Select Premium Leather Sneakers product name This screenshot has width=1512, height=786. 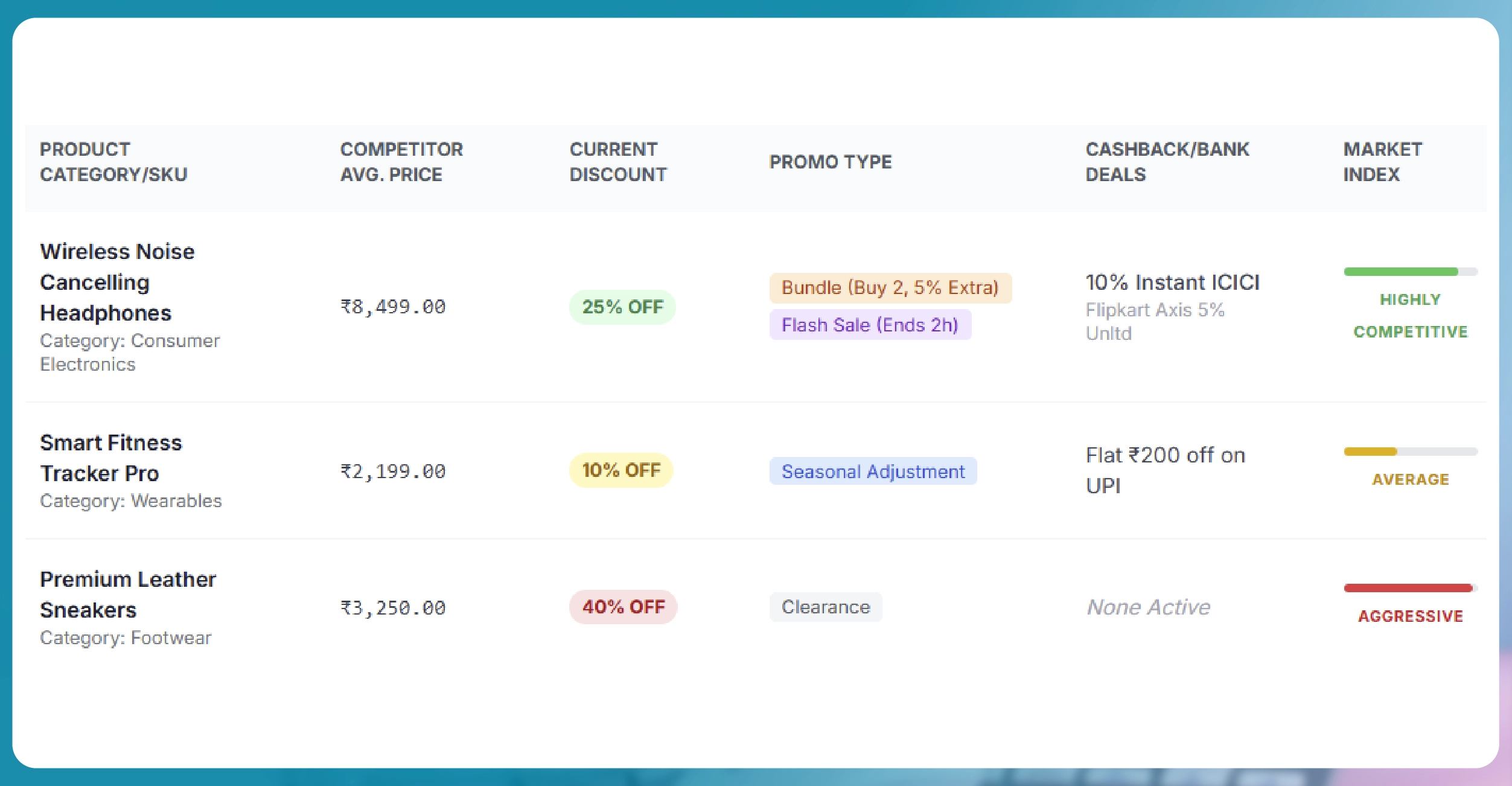tap(127, 593)
